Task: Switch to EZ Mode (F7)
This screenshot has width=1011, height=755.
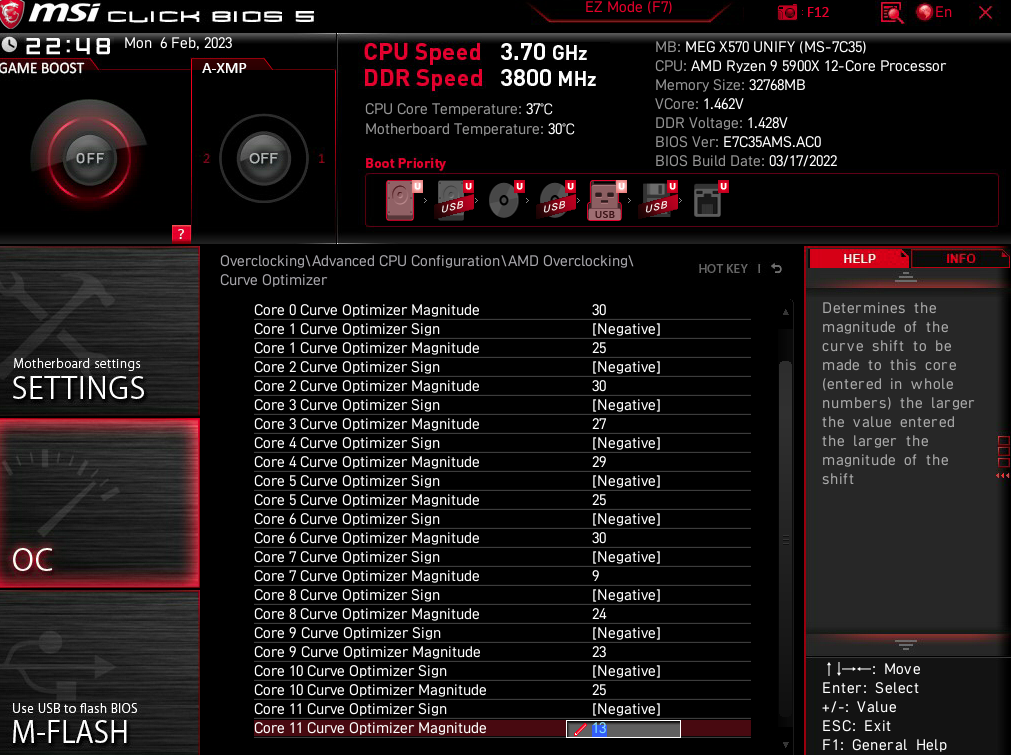Action: pos(629,8)
